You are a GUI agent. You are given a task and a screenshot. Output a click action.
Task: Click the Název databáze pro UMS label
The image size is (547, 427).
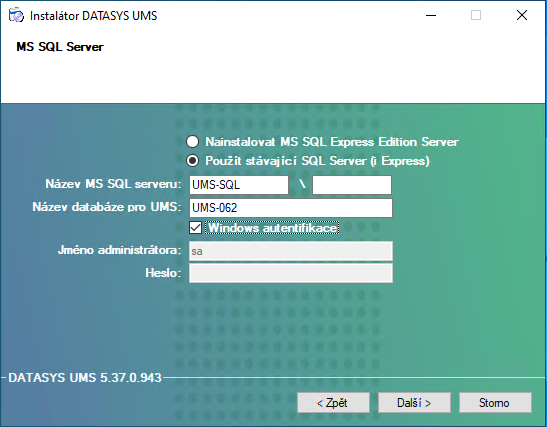(107, 207)
